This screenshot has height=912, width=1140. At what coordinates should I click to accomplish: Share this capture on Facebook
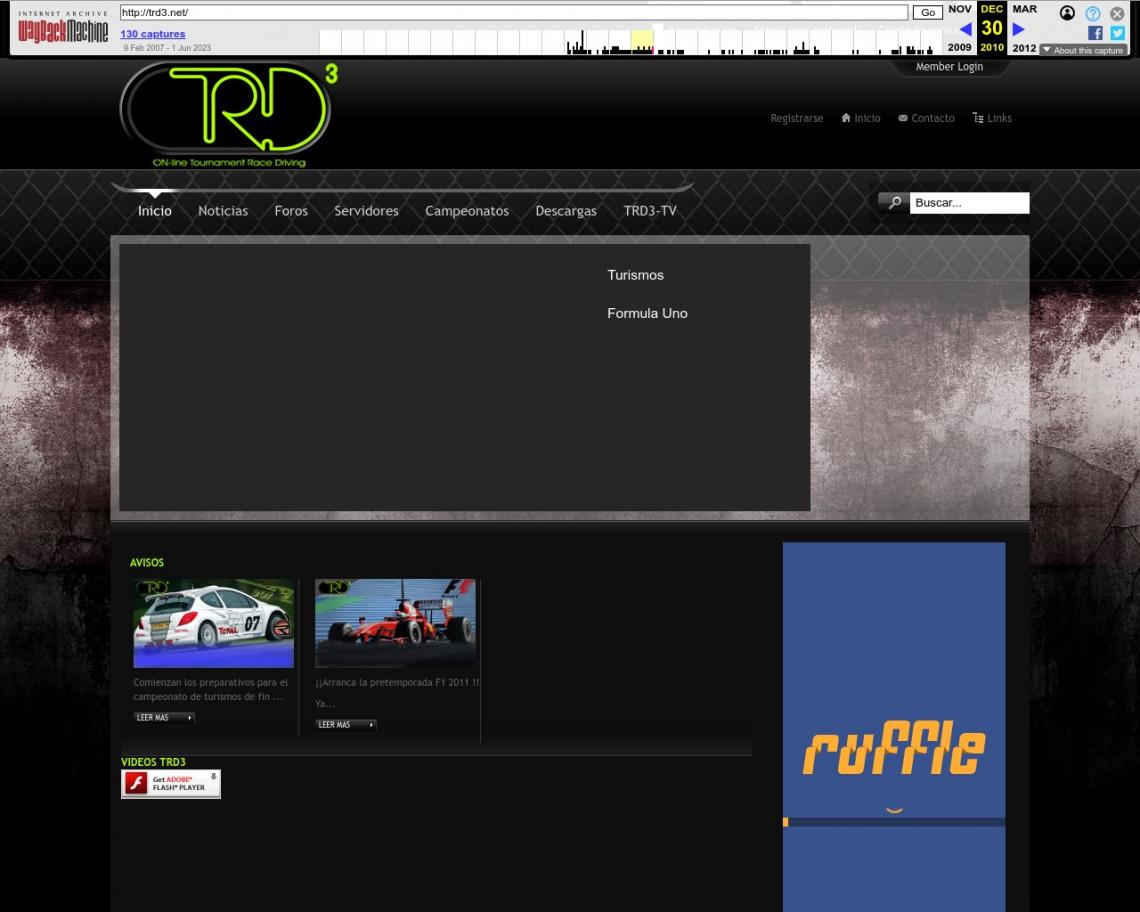1095,33
